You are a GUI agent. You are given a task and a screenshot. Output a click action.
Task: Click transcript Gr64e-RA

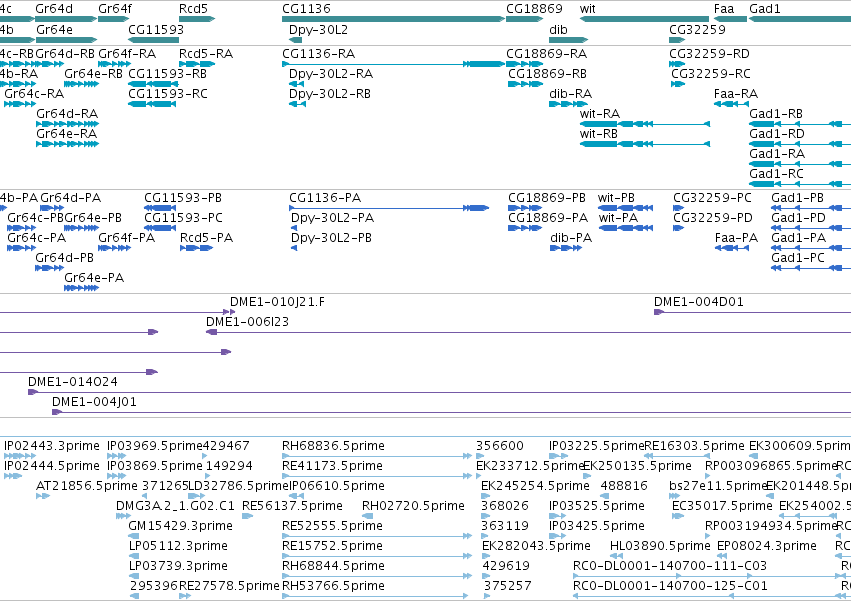(x=67, y=144)
